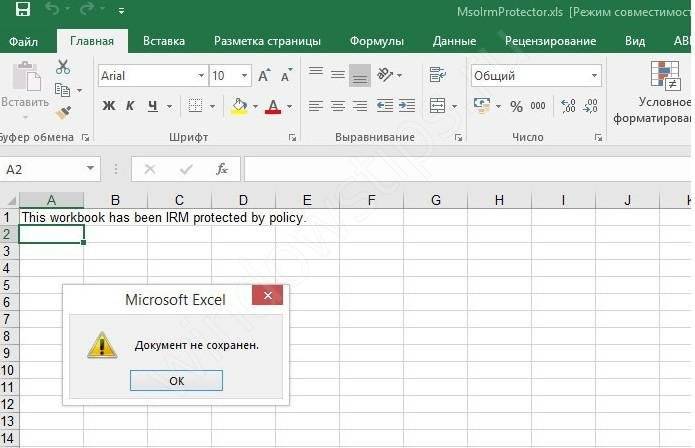
Task: Toggle Bold formatting (Ж)
Action: (109, 106)
